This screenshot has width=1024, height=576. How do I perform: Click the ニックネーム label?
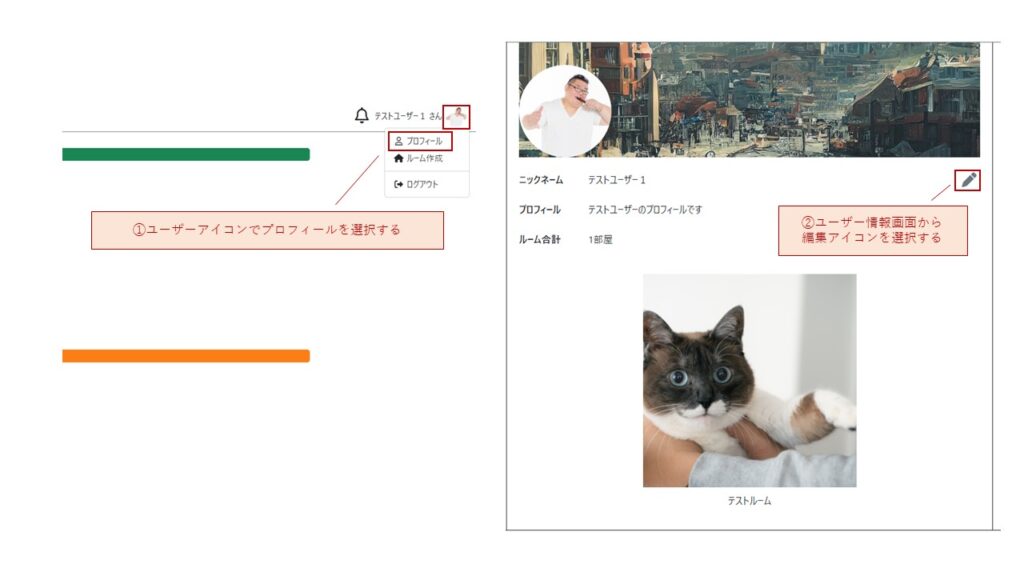click(541, 180)
